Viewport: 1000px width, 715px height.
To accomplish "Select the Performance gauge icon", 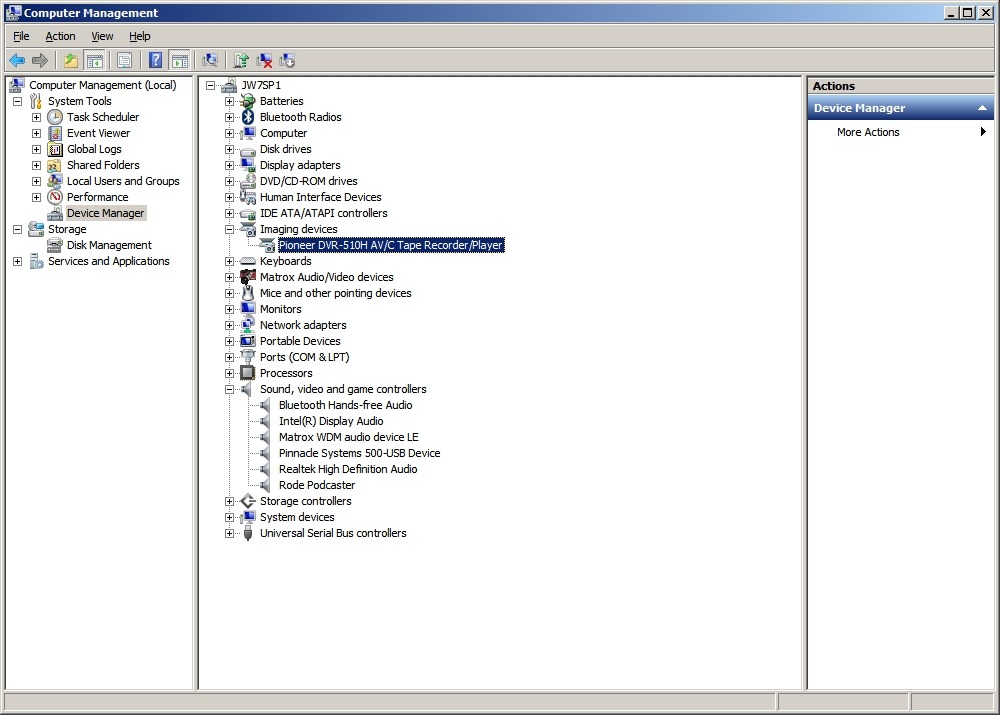I will (55, 197).
